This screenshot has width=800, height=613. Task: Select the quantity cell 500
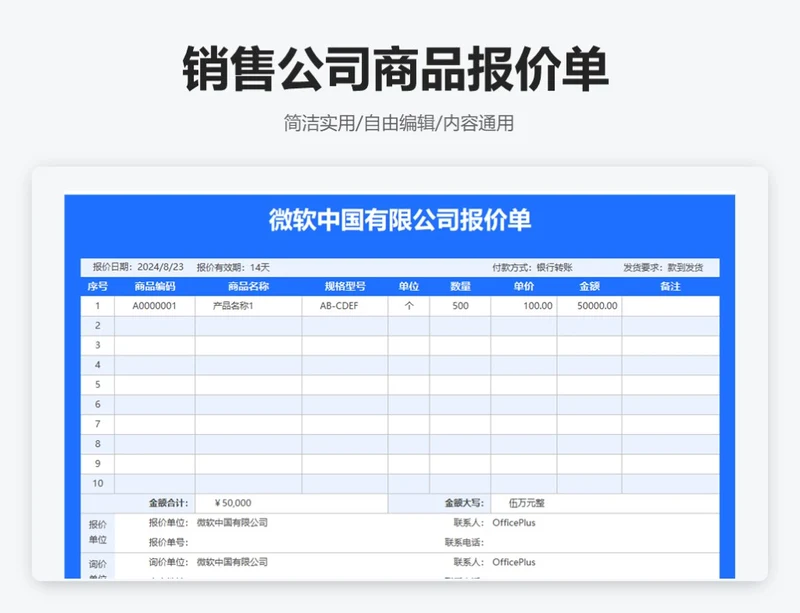(460, 306)
